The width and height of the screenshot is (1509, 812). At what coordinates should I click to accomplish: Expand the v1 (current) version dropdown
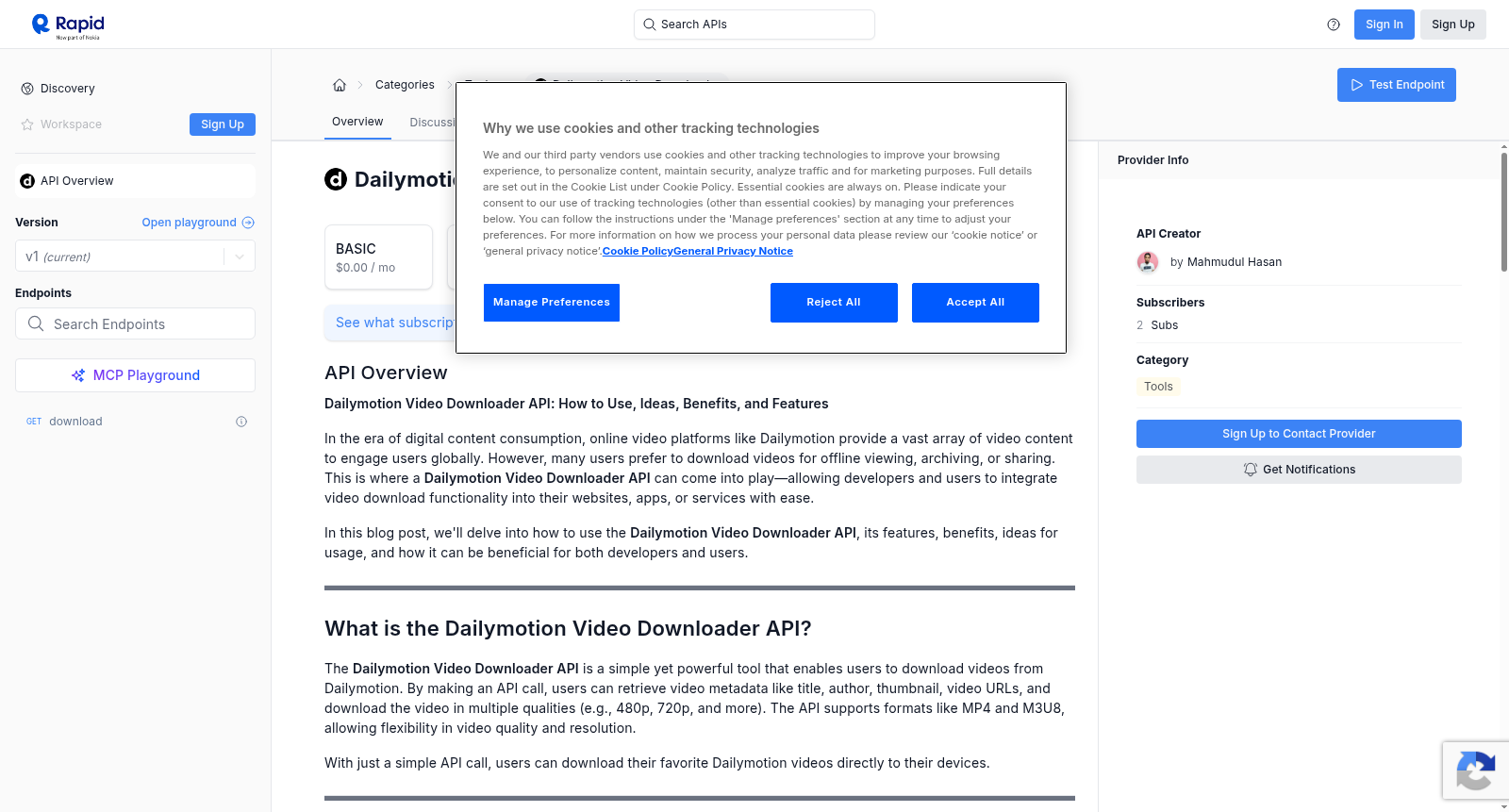pyautogui.click(x=135, y=257)
